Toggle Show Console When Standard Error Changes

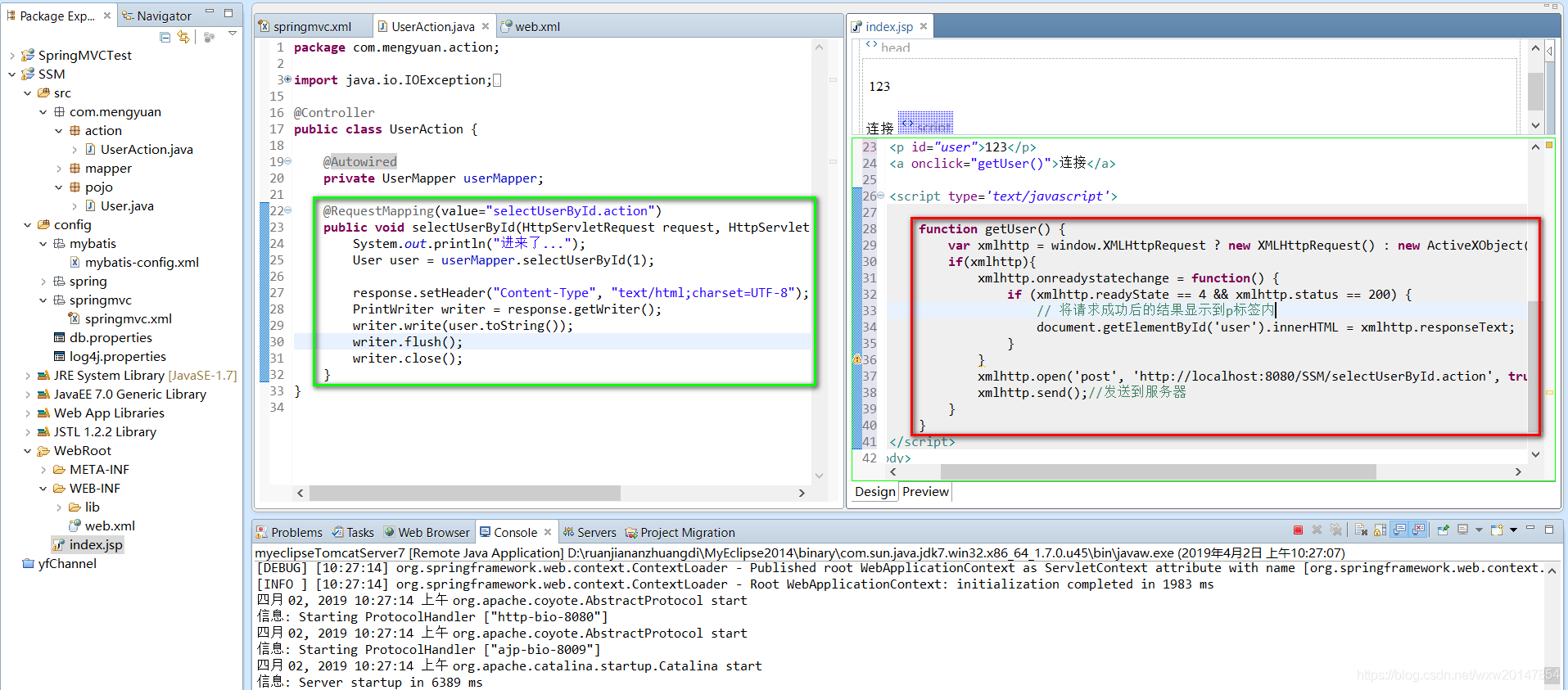pyautogui.click(x=1418, y=530)
